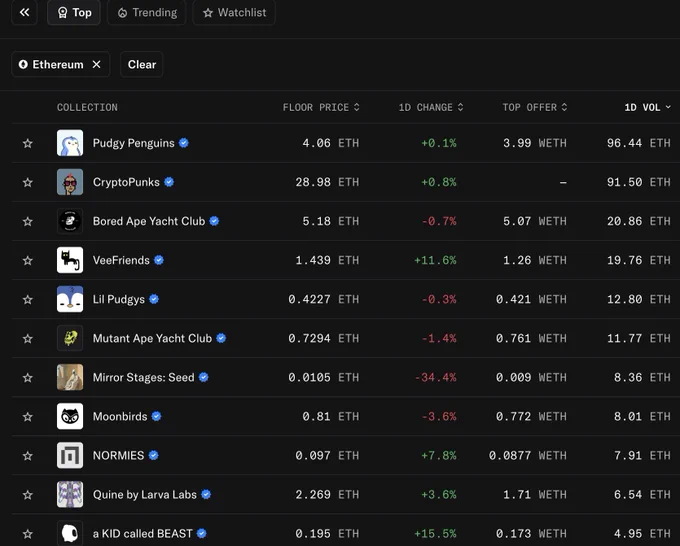This screenshot has width=680, height=546.
Task: Remove the Ethereum chain filter
Action: (97, 64)
